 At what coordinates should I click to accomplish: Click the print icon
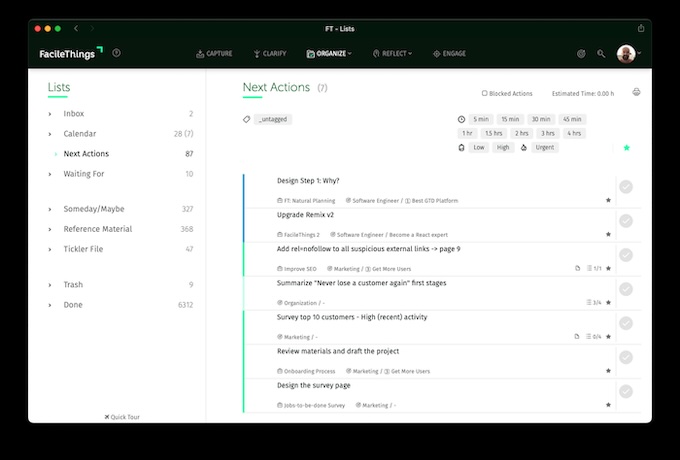click(x=636, y=93)
